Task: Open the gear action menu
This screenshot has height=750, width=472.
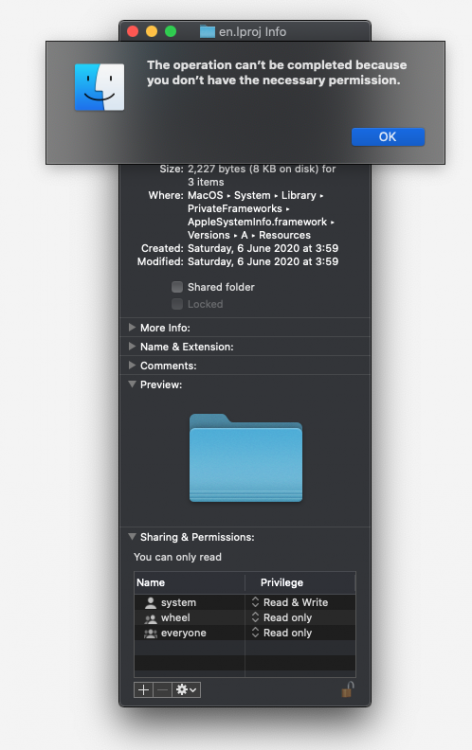Action: coord(186,690)
